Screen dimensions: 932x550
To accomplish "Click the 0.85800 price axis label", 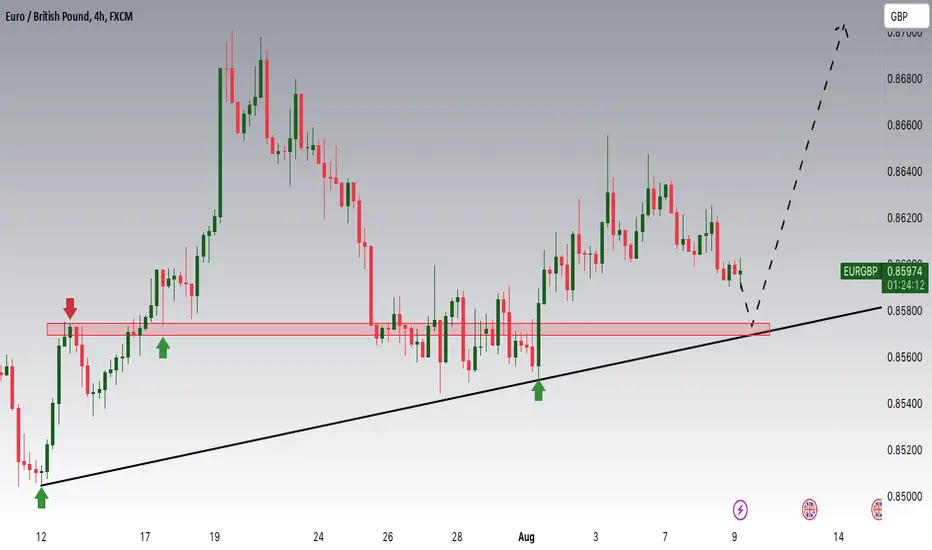I will (905, 310).
